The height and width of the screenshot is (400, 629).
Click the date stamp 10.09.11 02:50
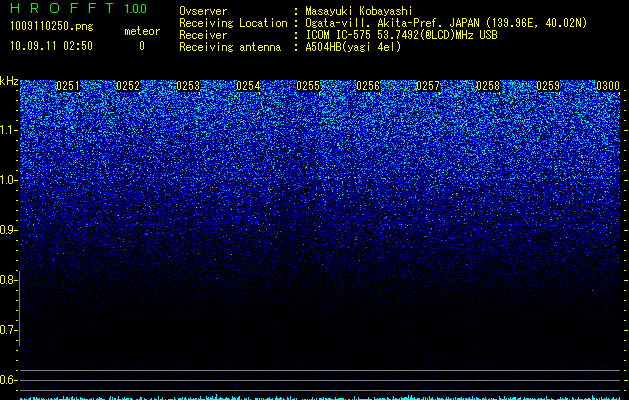click(51, 46)
